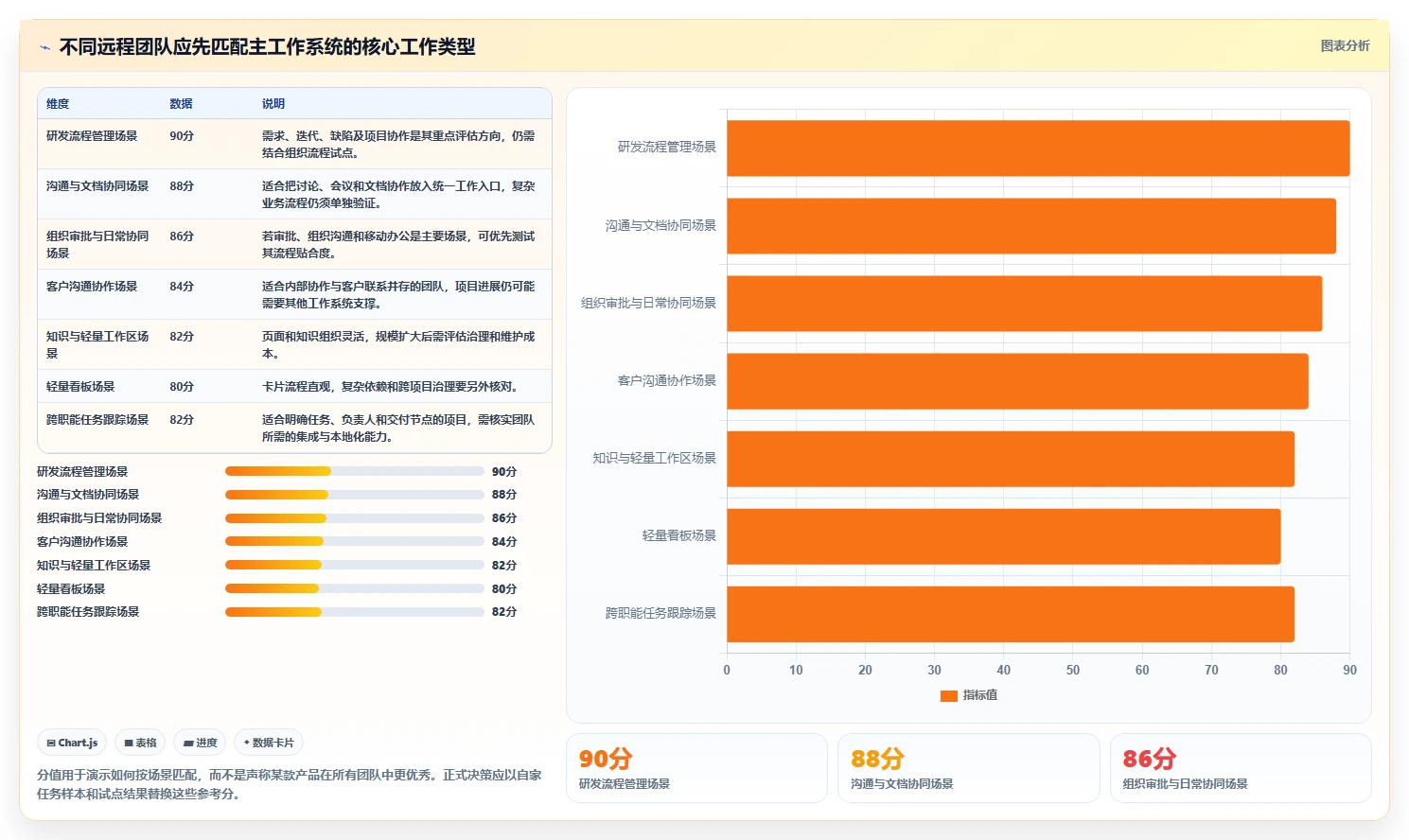Select the 表格 tag chip
Screen dimensions: 1409x840
[140, 743]
